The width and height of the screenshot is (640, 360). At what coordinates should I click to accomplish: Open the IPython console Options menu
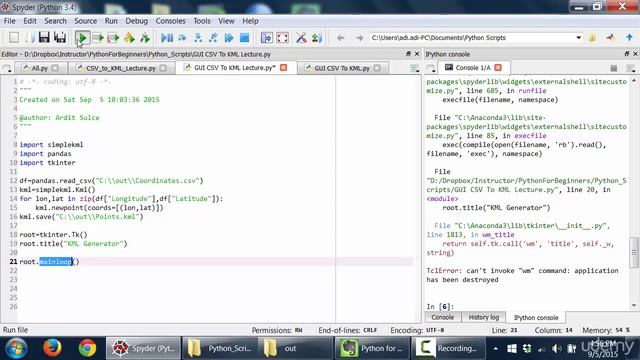pyautogui.click(x=631, y=68)
